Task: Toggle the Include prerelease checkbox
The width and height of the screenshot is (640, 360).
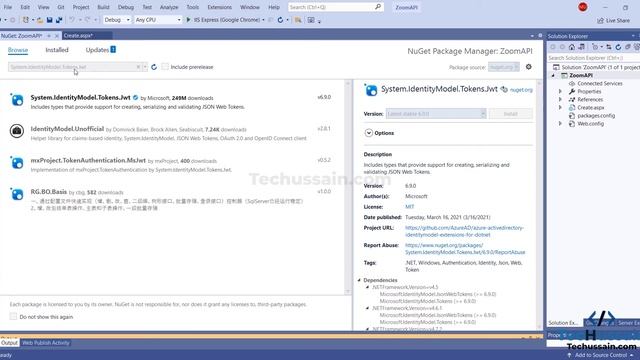Action: [x=165, y=67]
